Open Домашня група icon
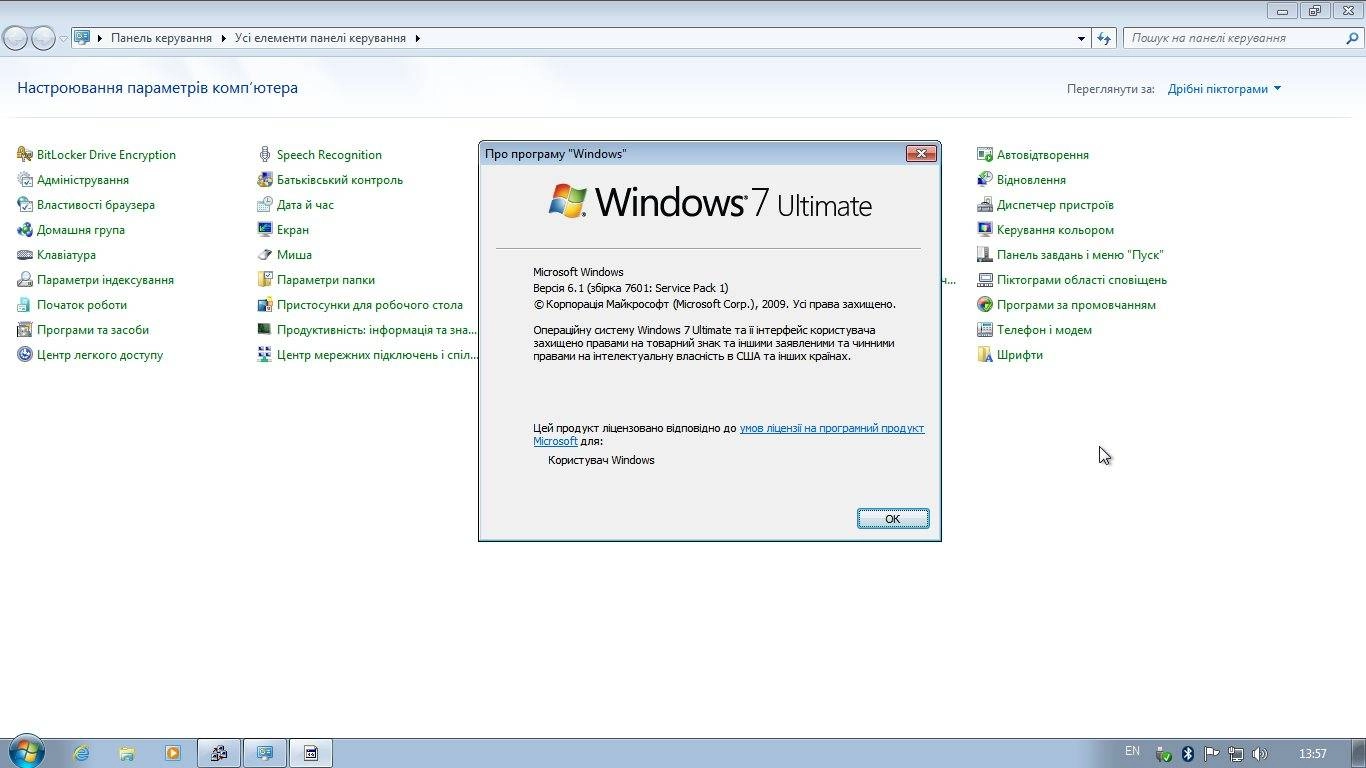Screen dimensions: 1366x768 coord(25,230)
